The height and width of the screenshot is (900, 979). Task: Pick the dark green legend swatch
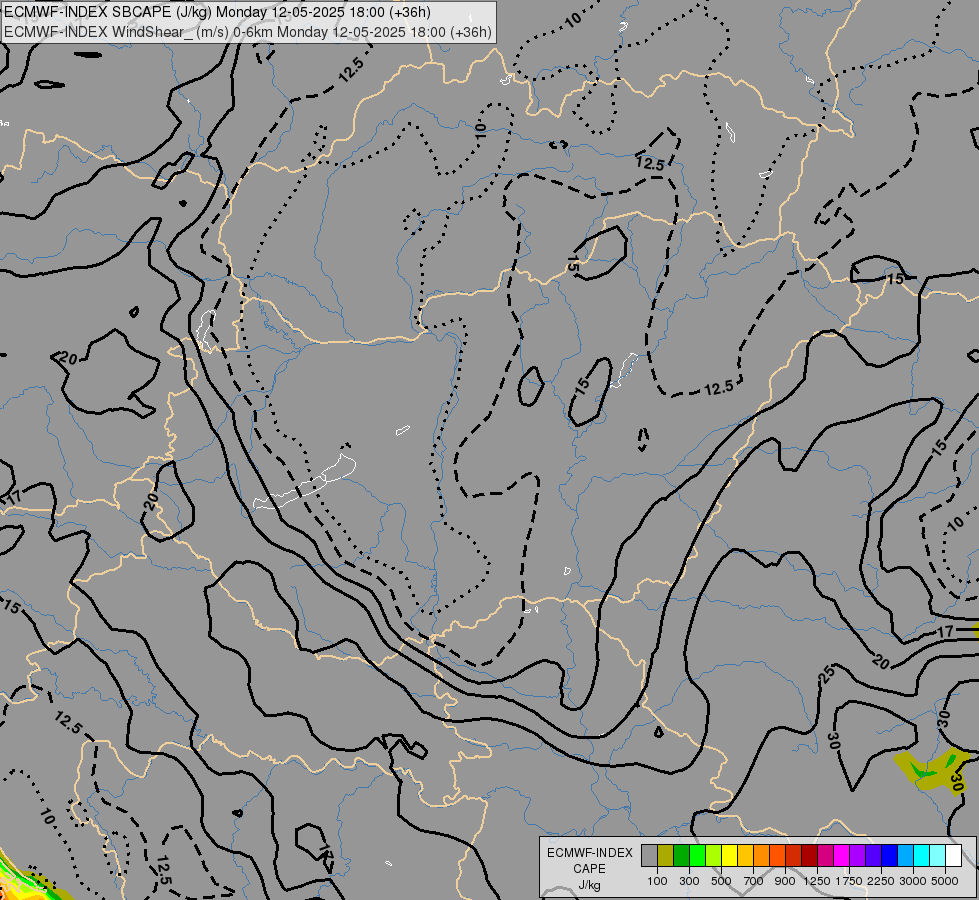(681, 856)
